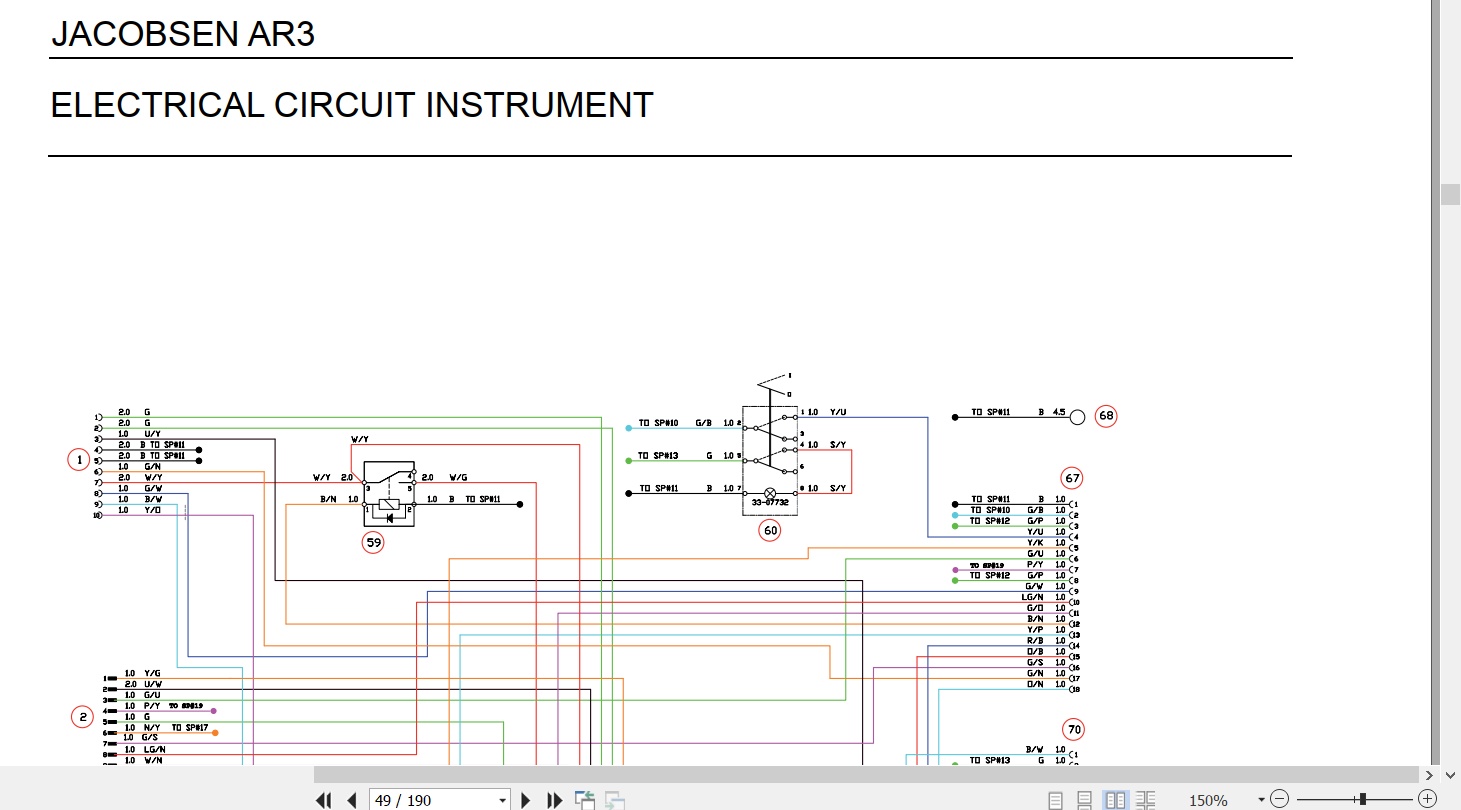Click the vertical scrollbar down arrow
The height and width of the screenshot is (810, 1461).
[1450, 775]
